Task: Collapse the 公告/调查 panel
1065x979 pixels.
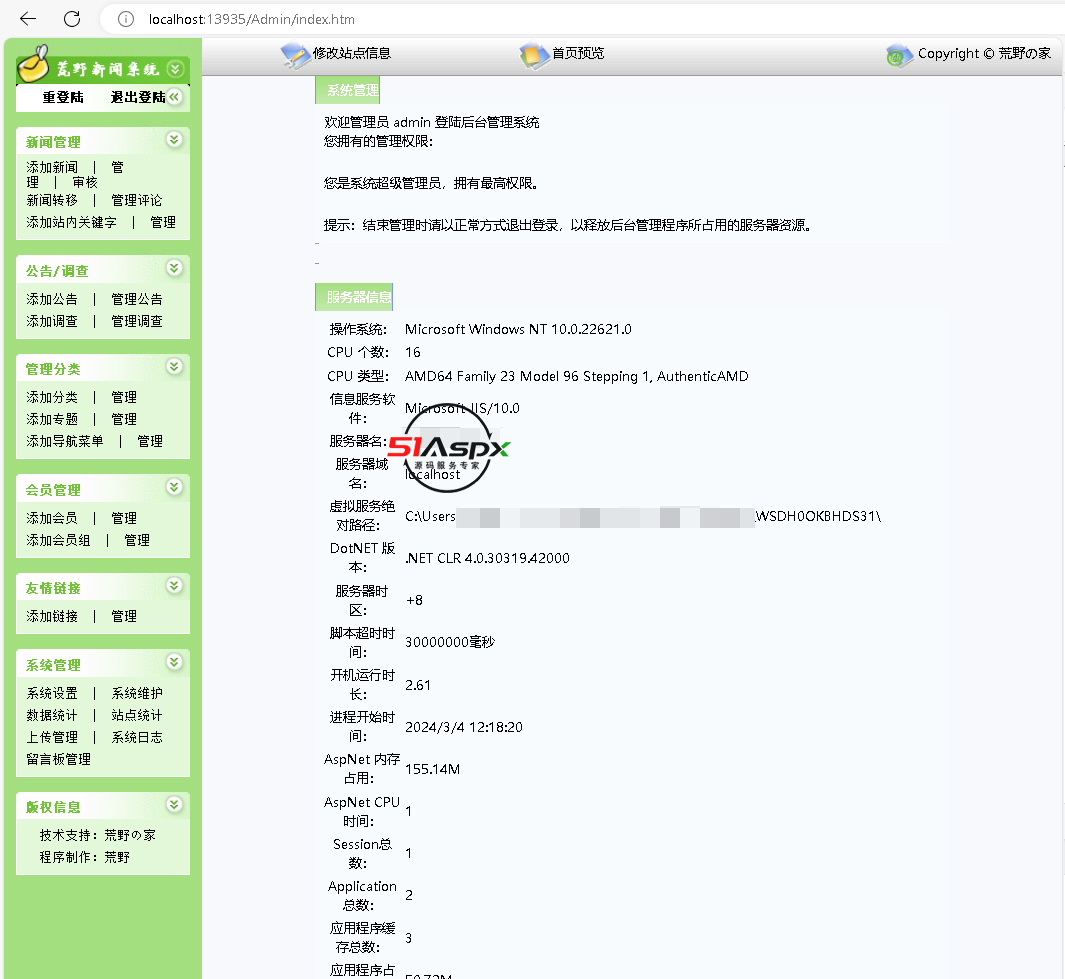Action: [x=175, y=268]
